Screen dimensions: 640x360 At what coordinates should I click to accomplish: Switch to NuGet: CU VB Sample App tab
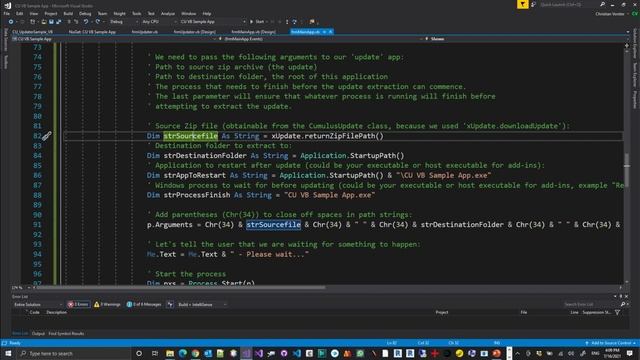92,31
